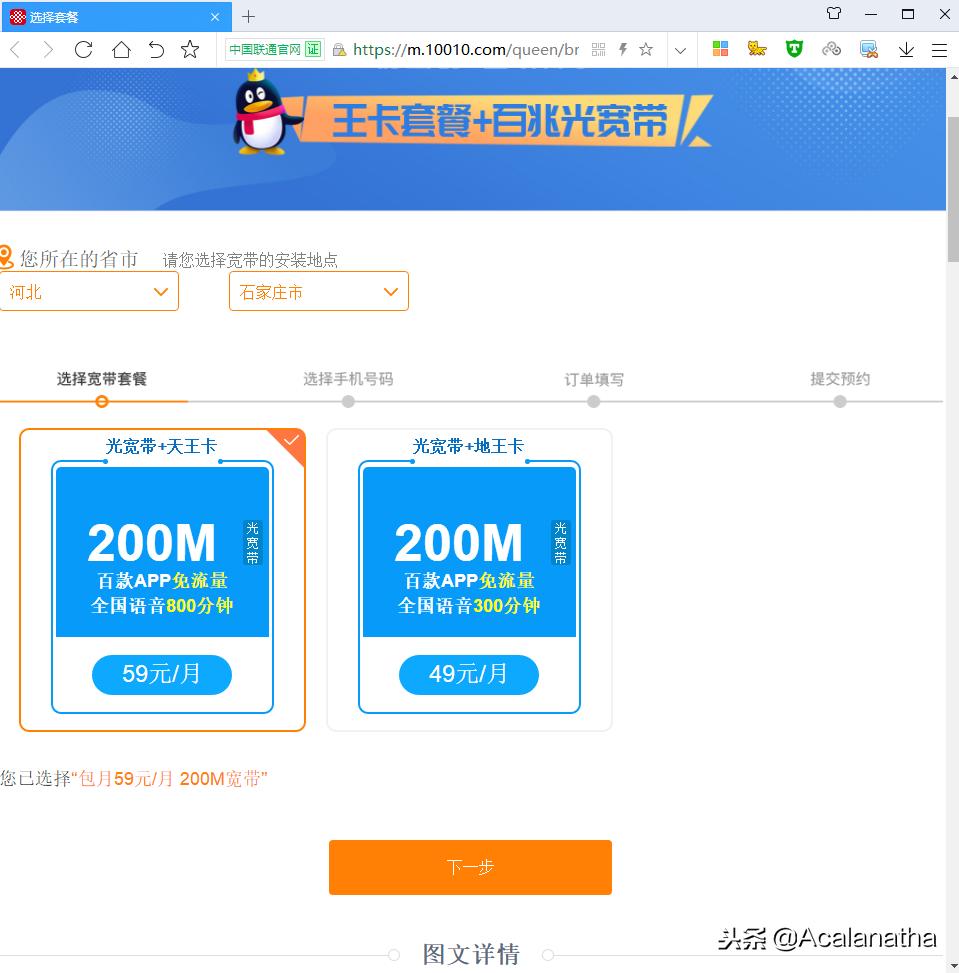Click the 中国联通官网 certificate badge
The width and height of the screenshot is (959, 973).
pos(274,50)
